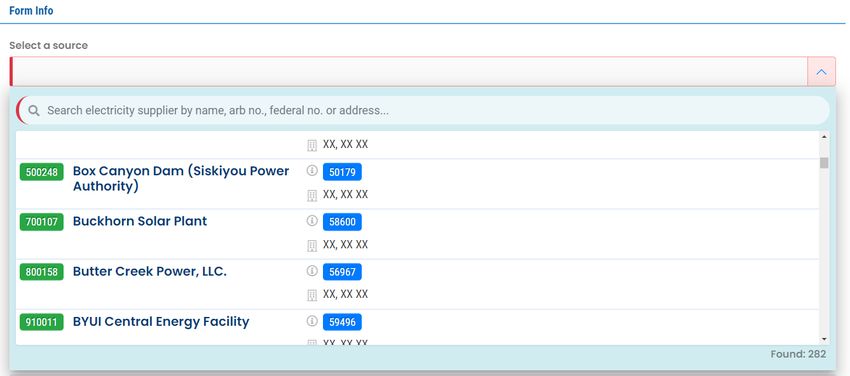Click the list scrollbar thumb
Viewport: 850px width, 376px height.
coord(824,163)
